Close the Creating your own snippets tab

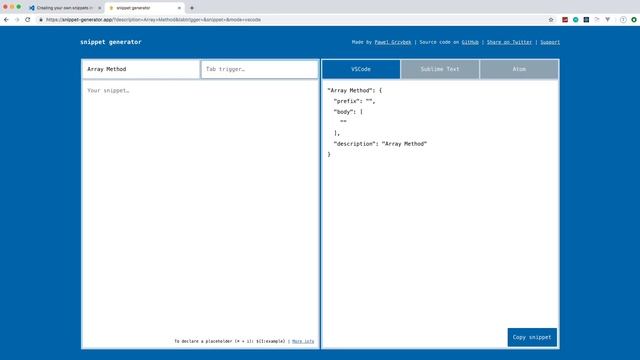point(100,8)
